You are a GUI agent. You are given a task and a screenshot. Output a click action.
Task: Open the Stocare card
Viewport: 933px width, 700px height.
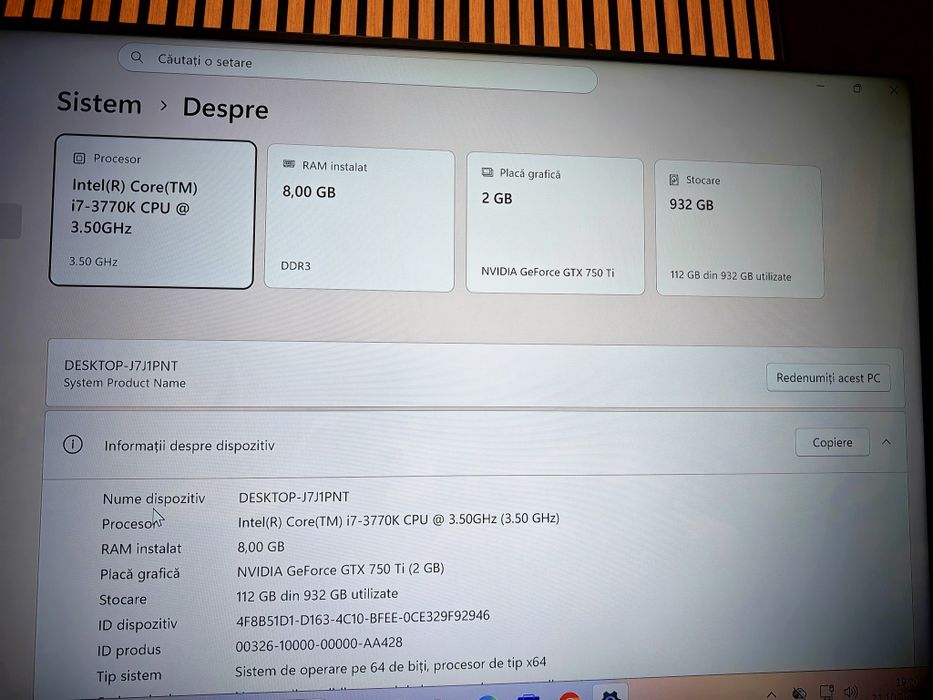pyautogui.click(x=739, y=229)
